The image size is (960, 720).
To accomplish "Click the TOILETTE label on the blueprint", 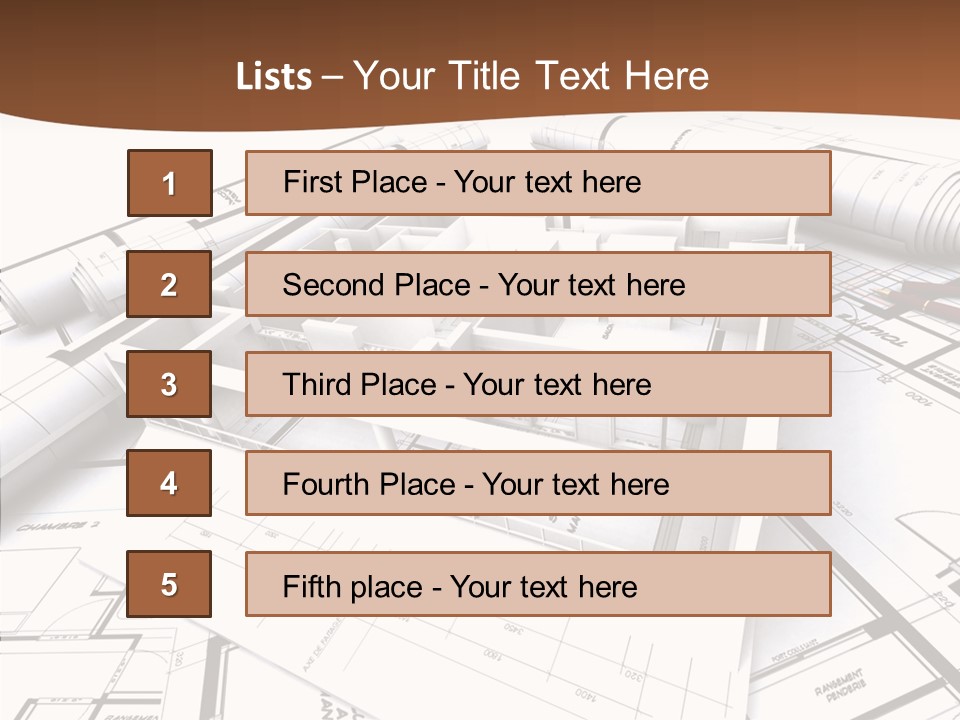I will coord(874,330).
